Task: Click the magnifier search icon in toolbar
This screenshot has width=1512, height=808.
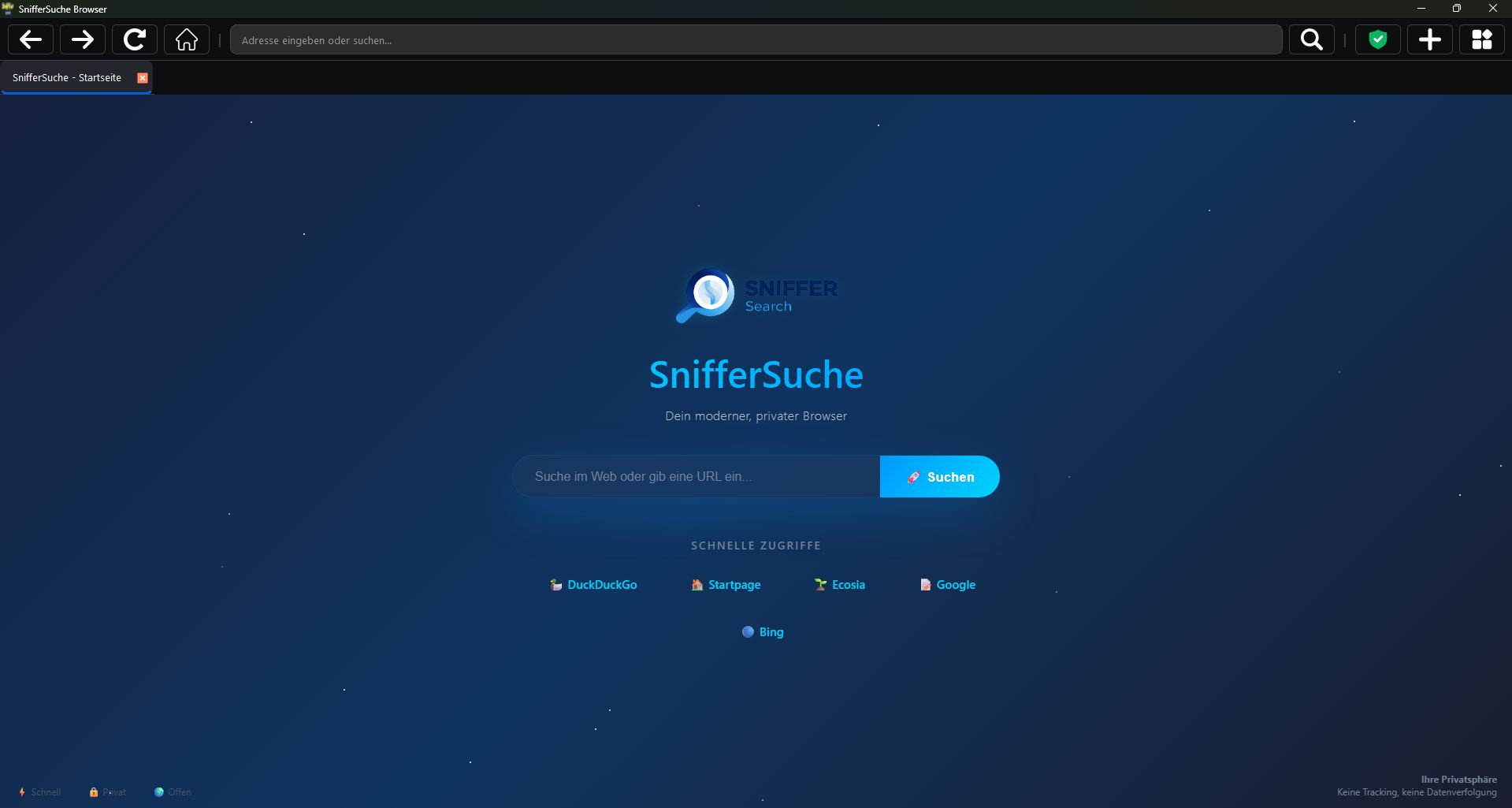Action: click(1311, 39)
